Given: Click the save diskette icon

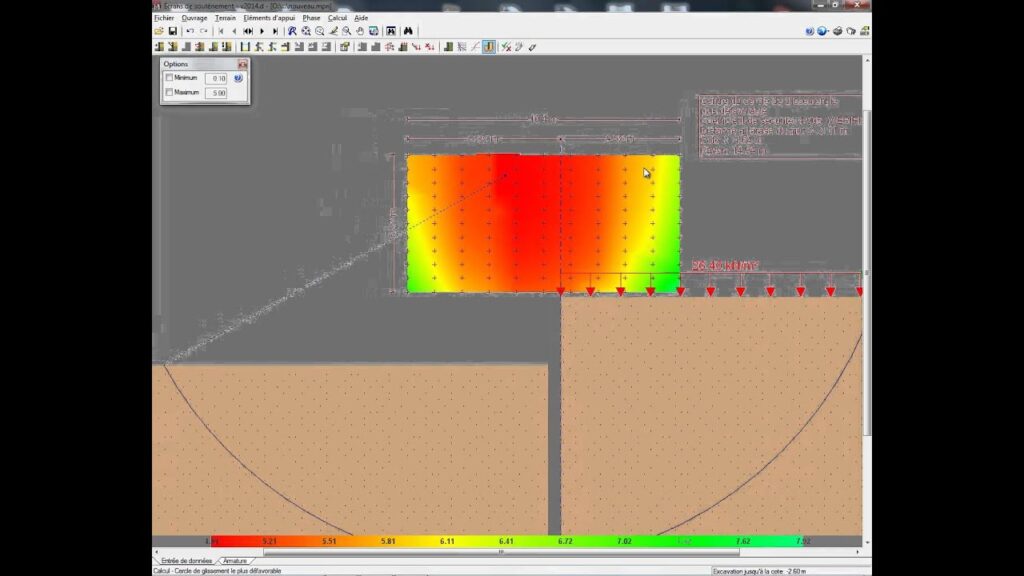Looking at the screenshot, I should (172, 31).
